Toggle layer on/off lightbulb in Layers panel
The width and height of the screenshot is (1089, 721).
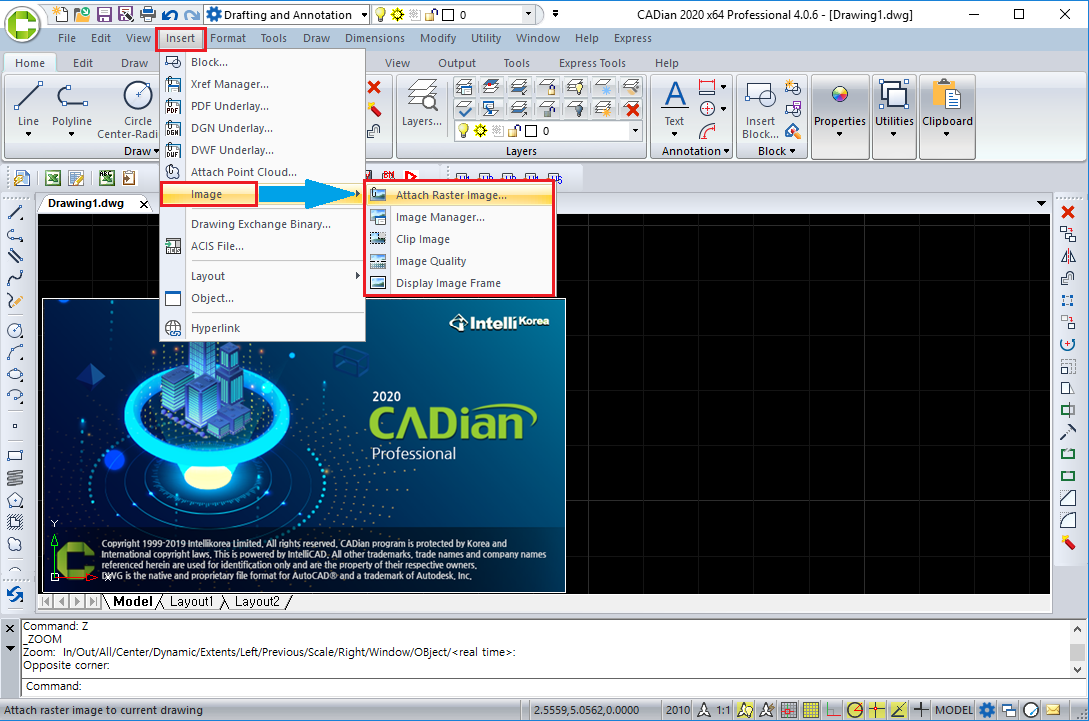pyautogui.click(x=463, y=131)
